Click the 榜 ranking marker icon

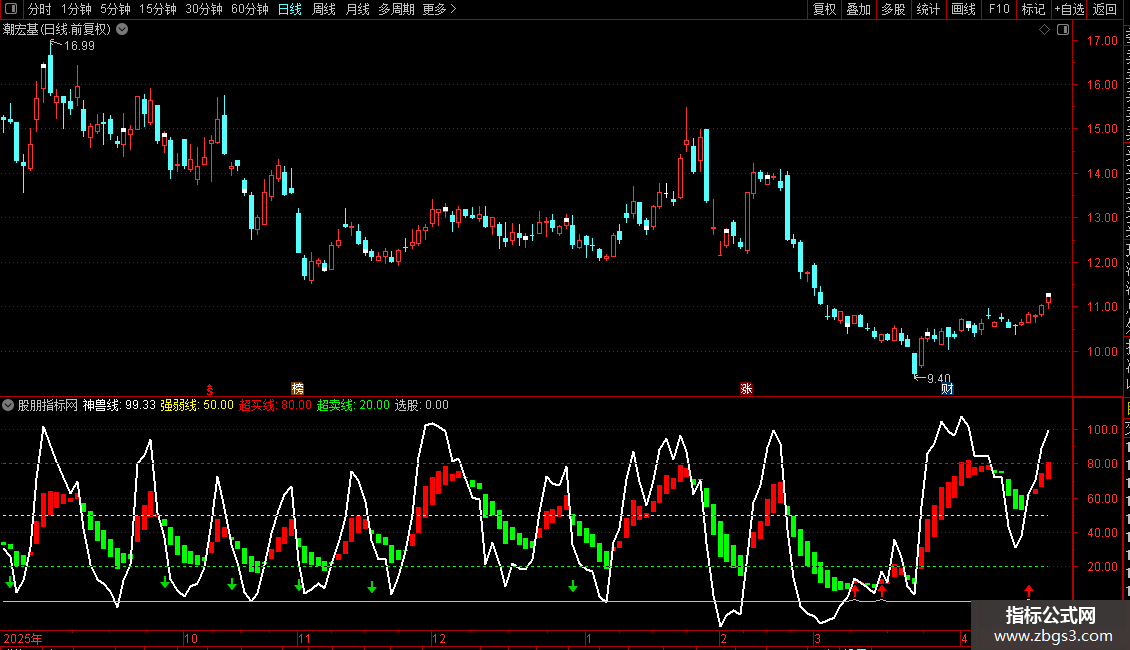tap(297, 388)
